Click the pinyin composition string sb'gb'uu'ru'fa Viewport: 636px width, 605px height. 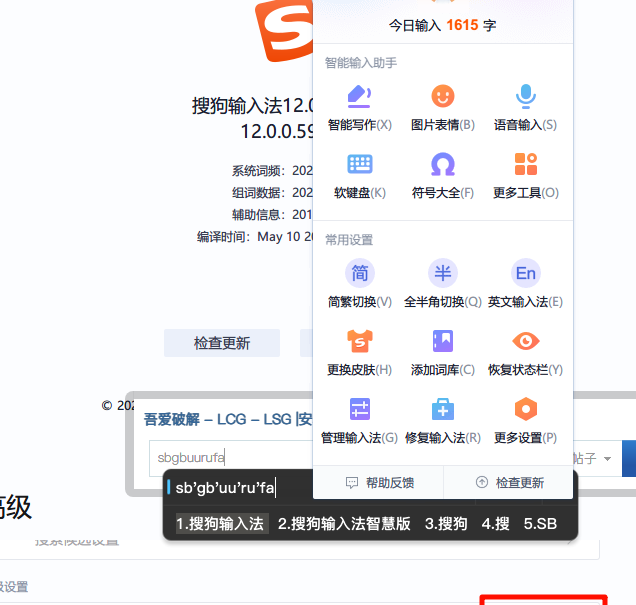pyautogui.click(x=225, y=488)
